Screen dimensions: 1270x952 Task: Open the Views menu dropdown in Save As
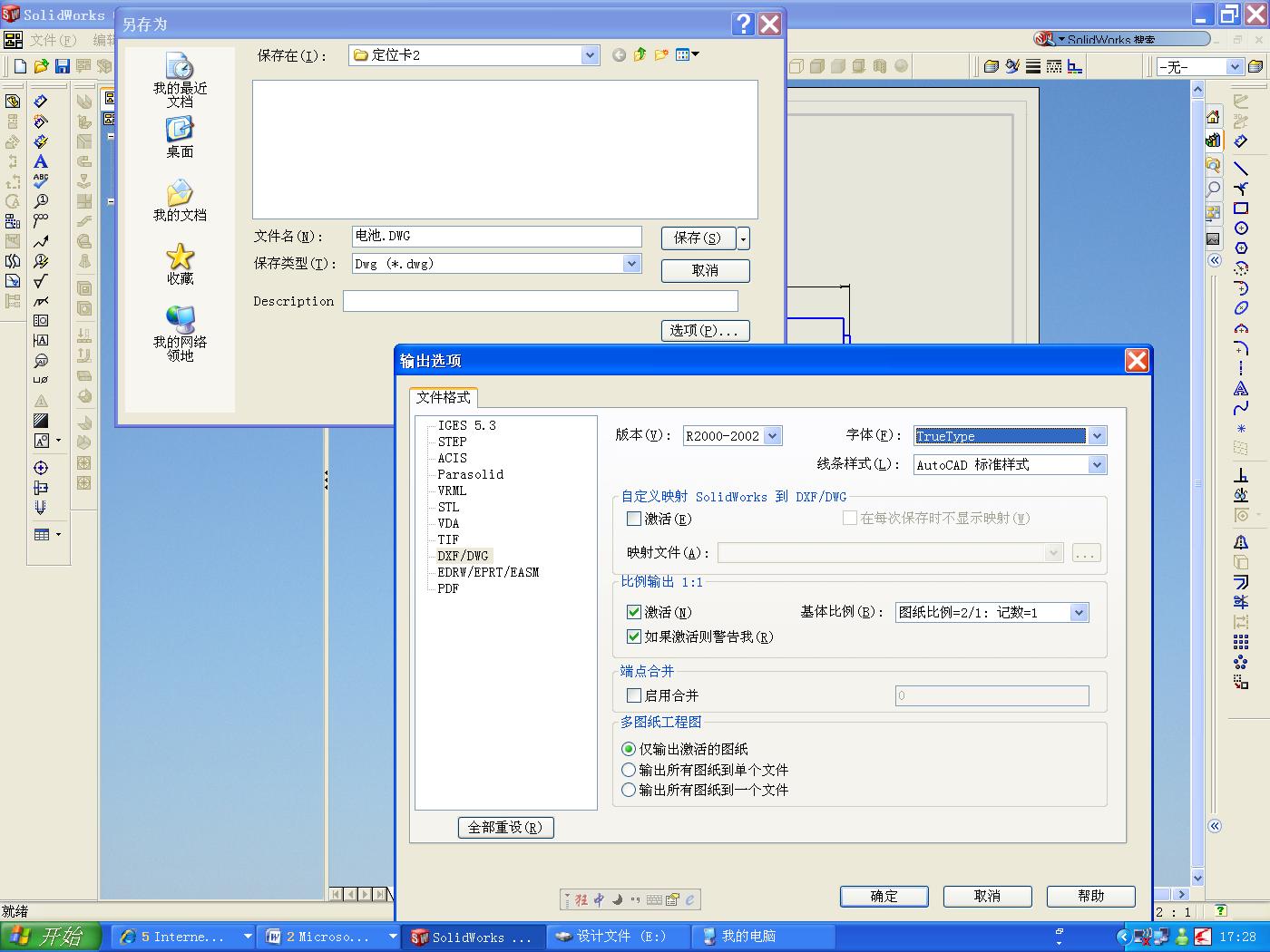(688, 54)
